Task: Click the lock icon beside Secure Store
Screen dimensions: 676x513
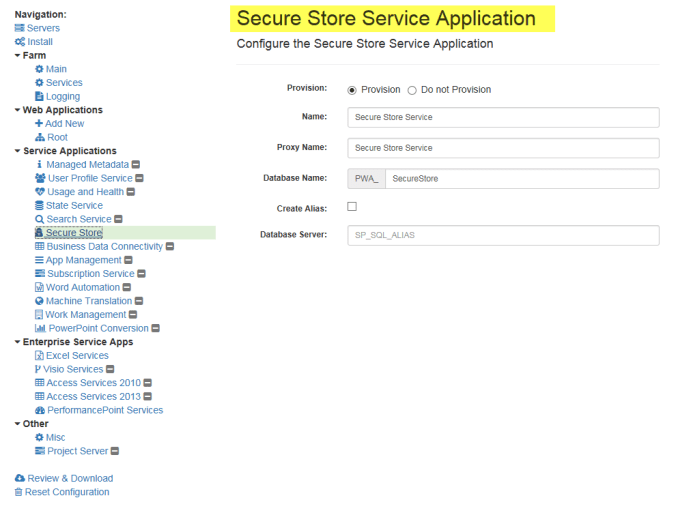Action: tap(39, 233)
